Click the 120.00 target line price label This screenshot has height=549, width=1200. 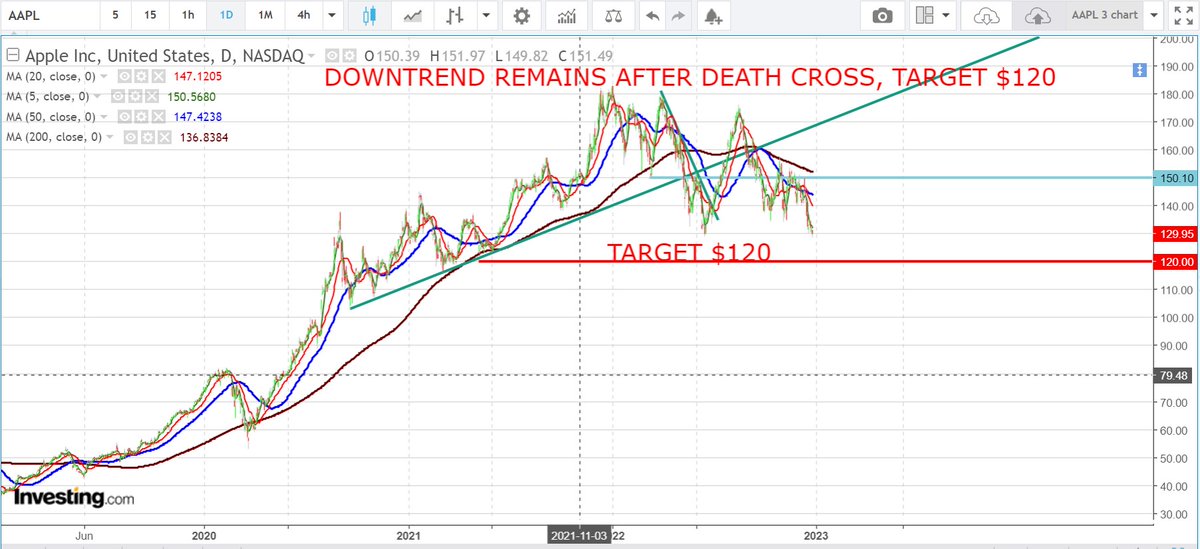pos(1178,262)
